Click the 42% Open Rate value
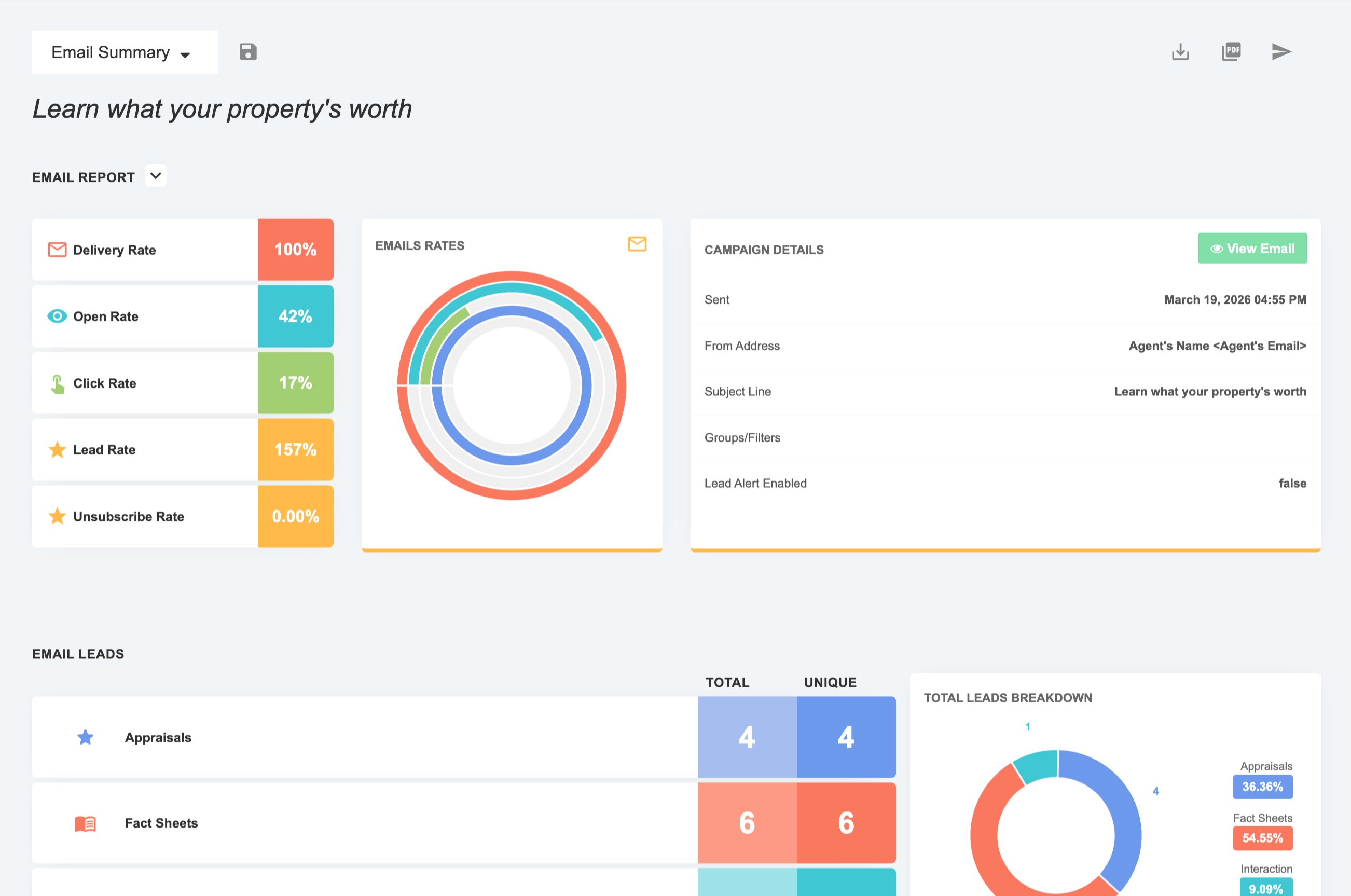Image resolution: width=1351 pixels, height=896 pixels. 295,316
